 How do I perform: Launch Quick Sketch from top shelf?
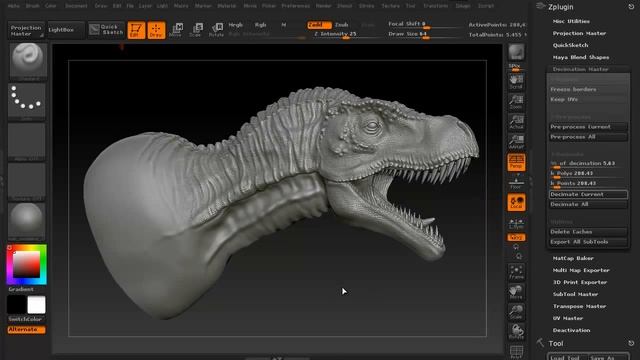(106, 30)
